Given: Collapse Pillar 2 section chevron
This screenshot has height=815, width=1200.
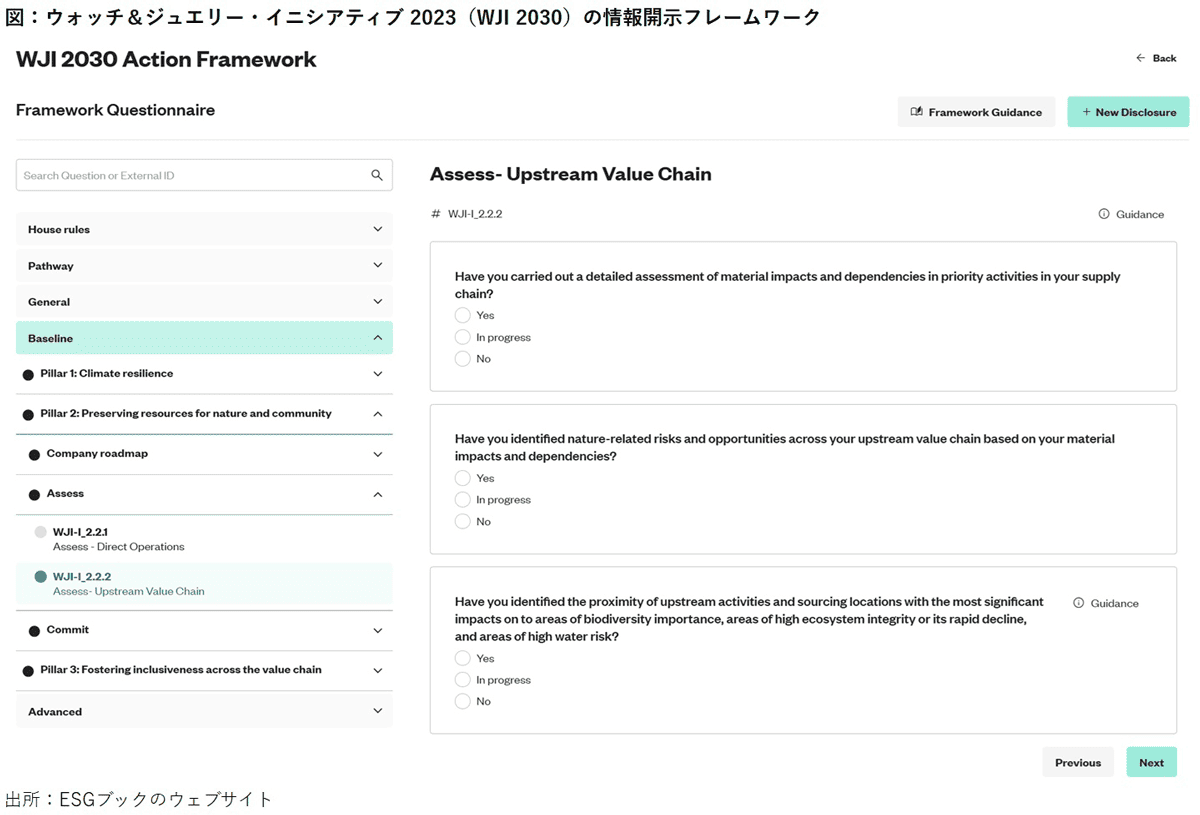Looking at the screenshot, I should [377, 413].
